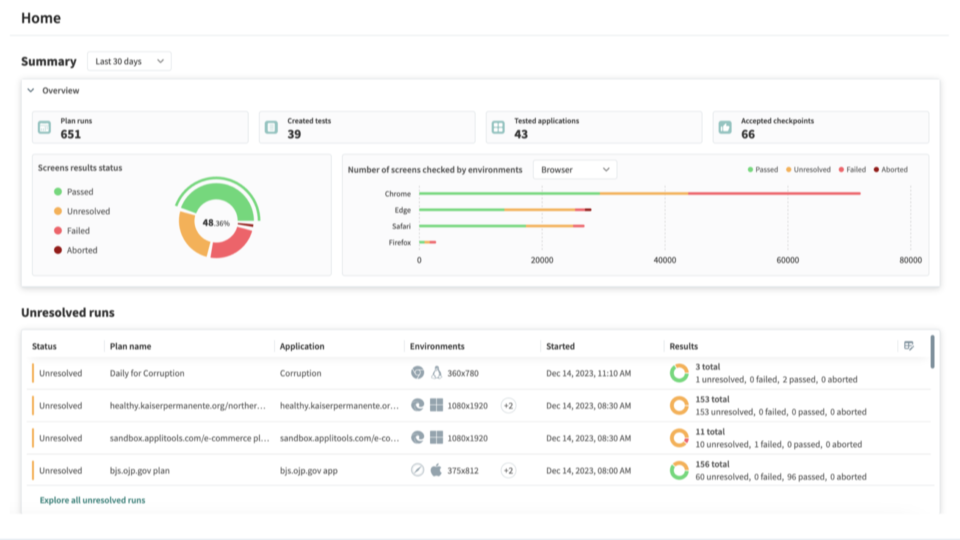The width and height of the screenshot is (960, 540).
Task: Click the Linux icon in Daily for Corruption row
Action: coord(436,373)
